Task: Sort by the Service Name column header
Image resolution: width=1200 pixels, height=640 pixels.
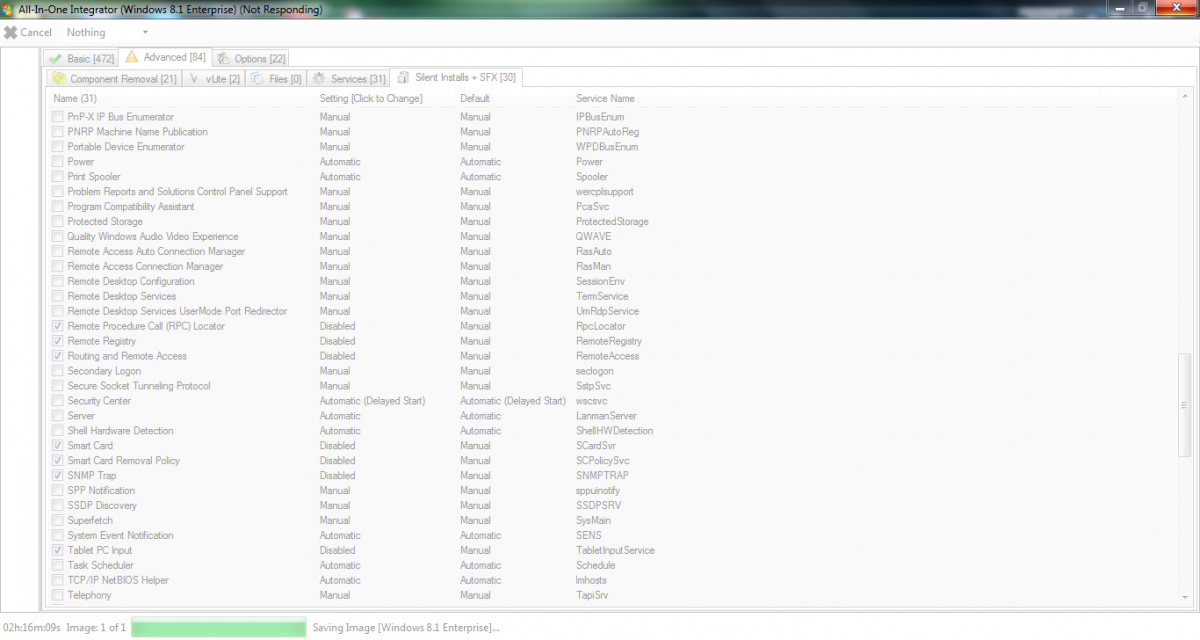Action: coord(605,98)
